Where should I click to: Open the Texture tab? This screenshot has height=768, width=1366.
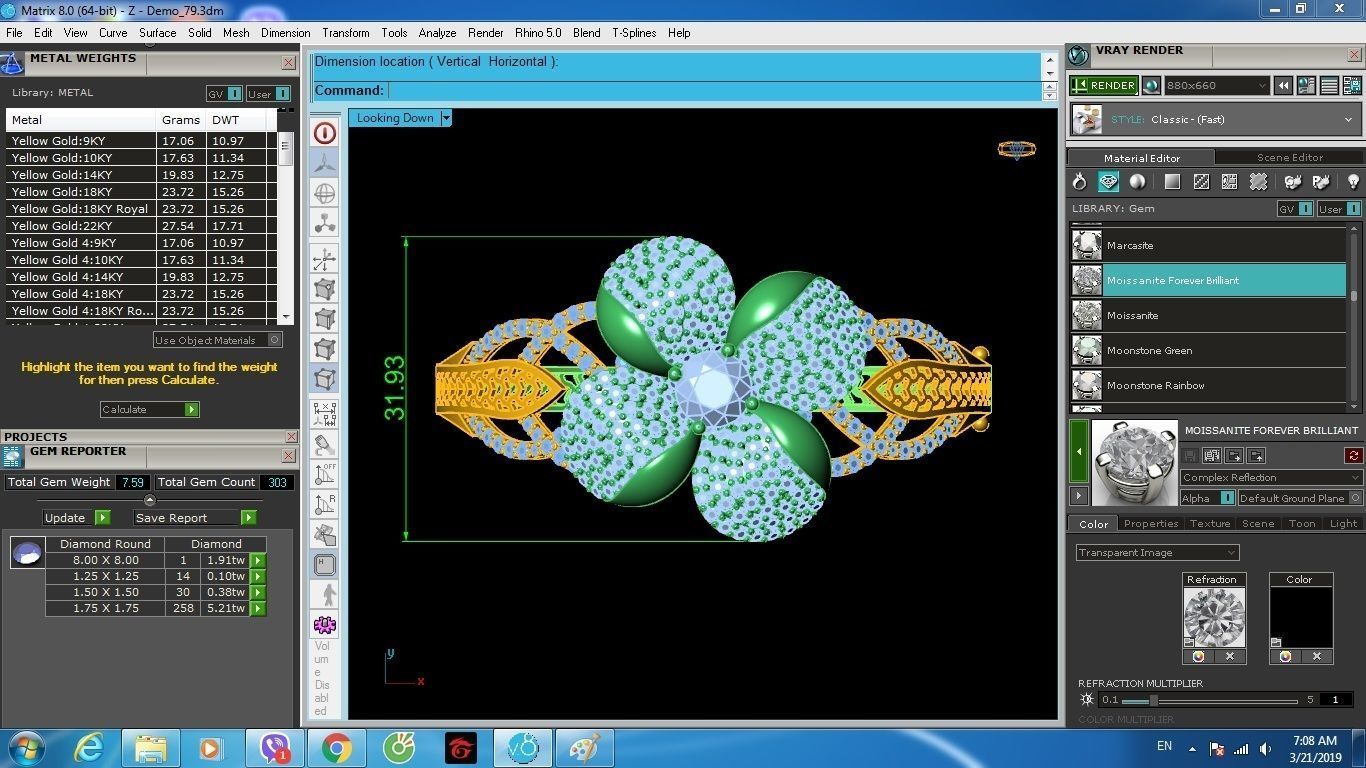click(x=1209, y=524)
